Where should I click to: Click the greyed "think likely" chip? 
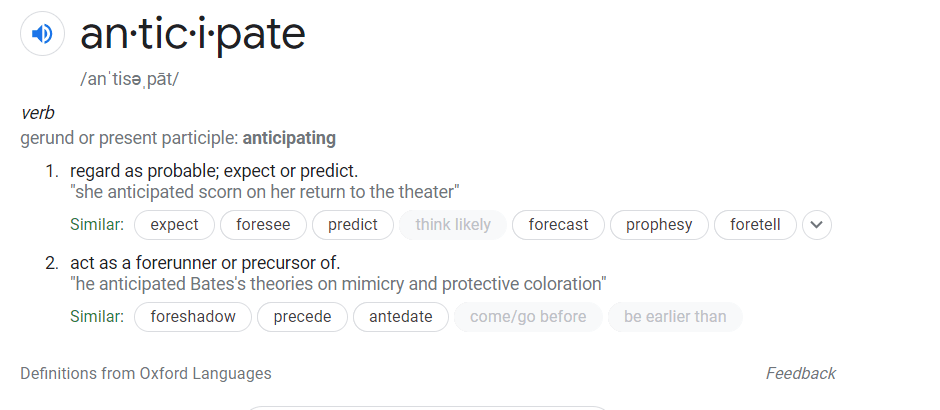click(453, 225)
